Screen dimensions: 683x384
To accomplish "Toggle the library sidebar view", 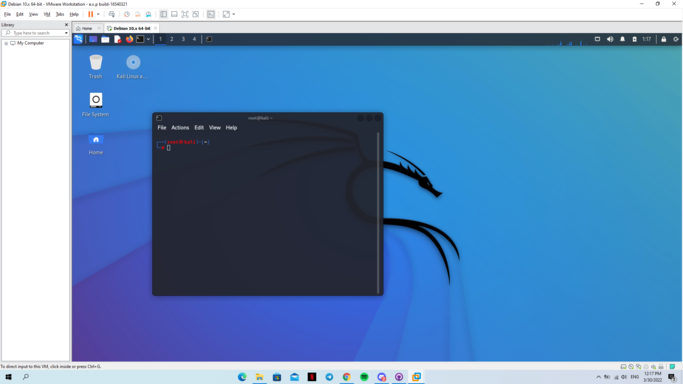I will click(x=163, y=14).
